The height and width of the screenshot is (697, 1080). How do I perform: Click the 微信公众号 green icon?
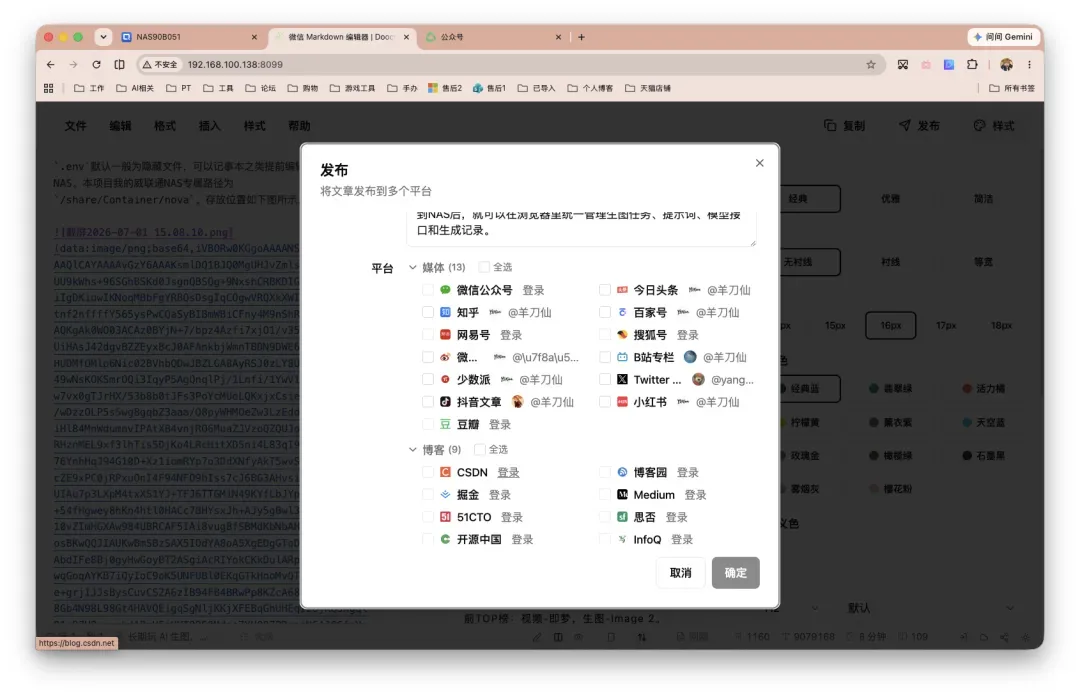(x=446, y=290)
